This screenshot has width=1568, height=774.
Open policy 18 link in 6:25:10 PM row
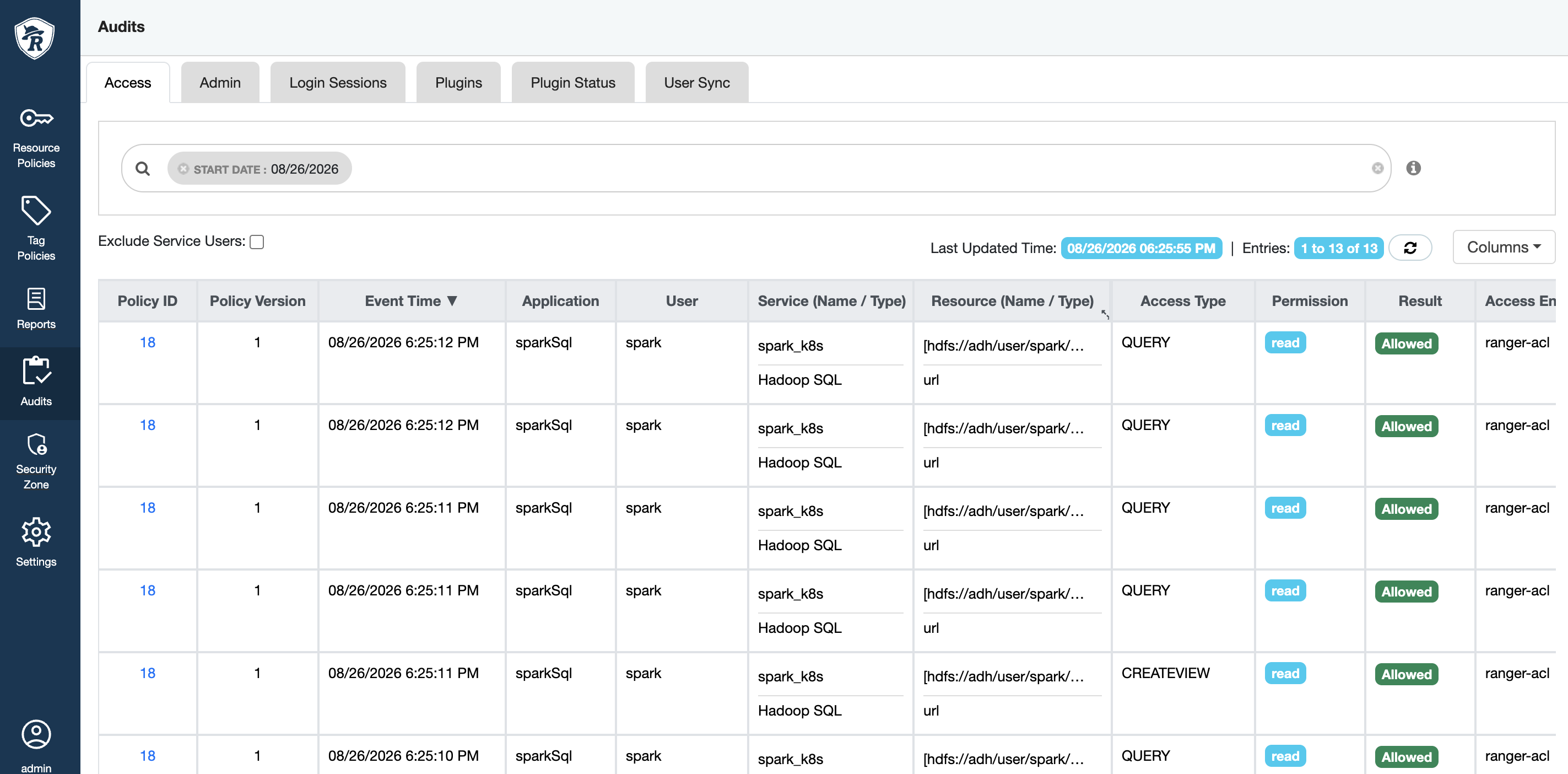tap(147, 756)
